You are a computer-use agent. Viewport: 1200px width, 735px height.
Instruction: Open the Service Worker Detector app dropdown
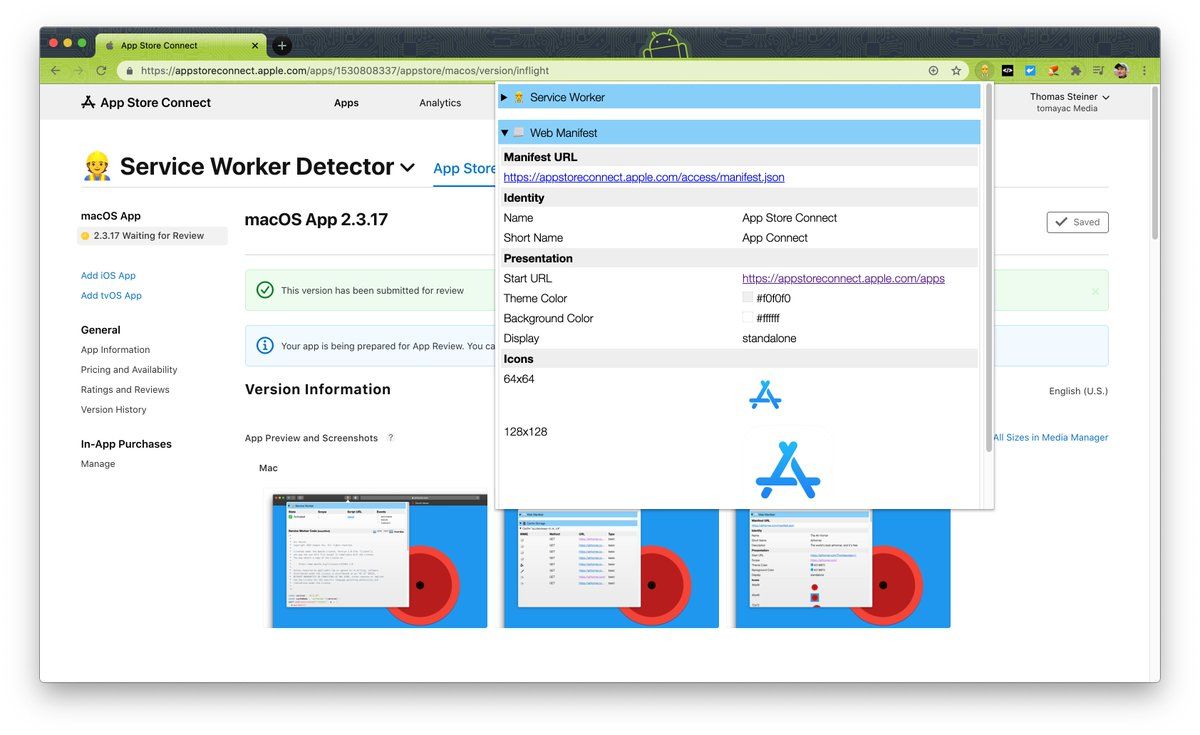pos(407,168)
